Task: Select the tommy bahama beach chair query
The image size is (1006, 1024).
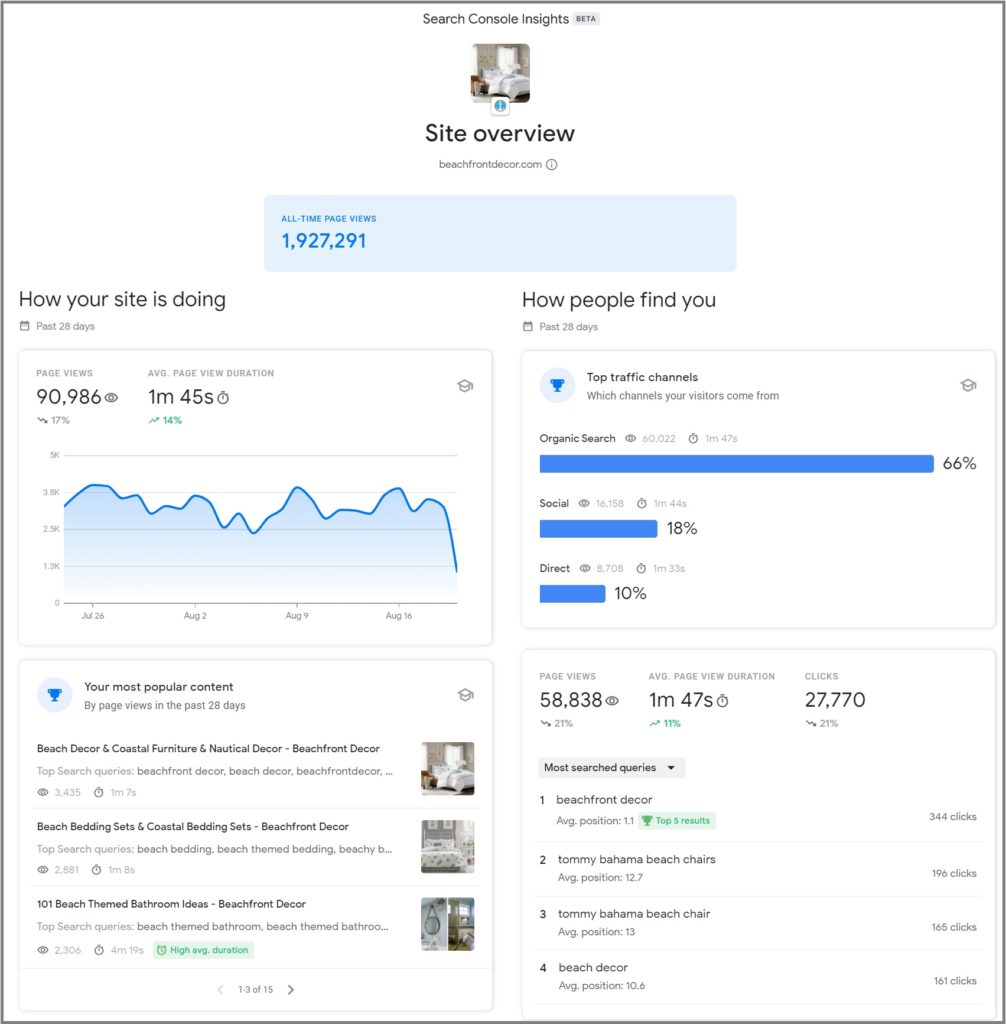Action: [758, 922]
